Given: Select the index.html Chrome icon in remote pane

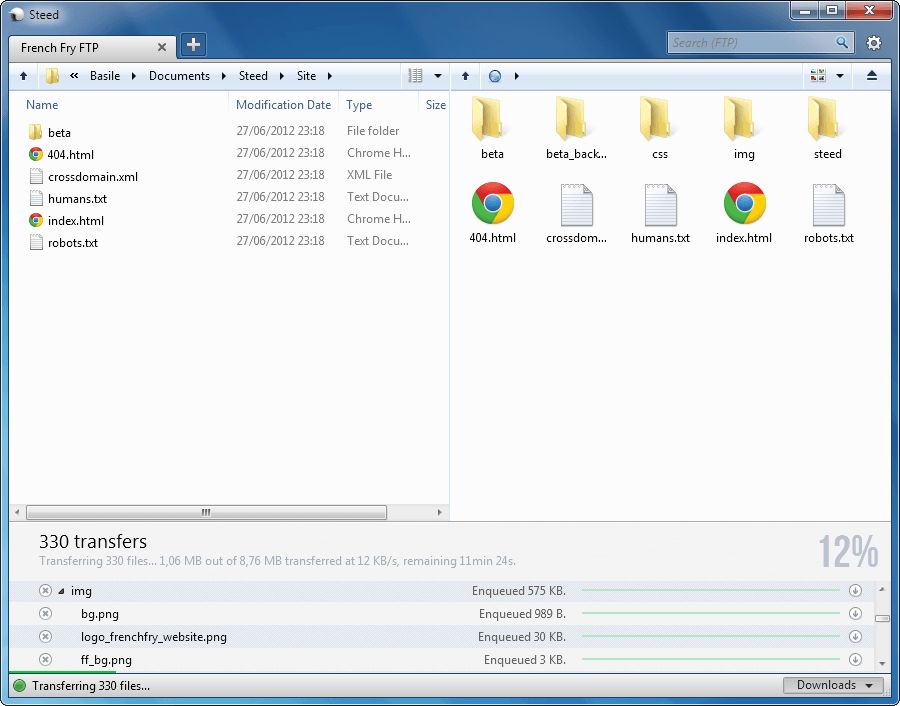Looking at the screenshot, I should coord(744,205).
